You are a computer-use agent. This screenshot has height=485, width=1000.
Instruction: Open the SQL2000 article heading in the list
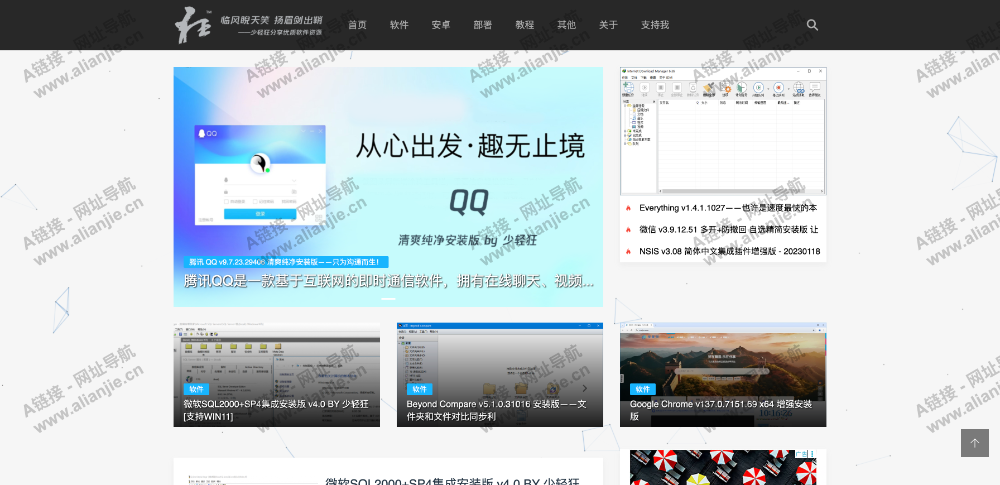[452, 482]
